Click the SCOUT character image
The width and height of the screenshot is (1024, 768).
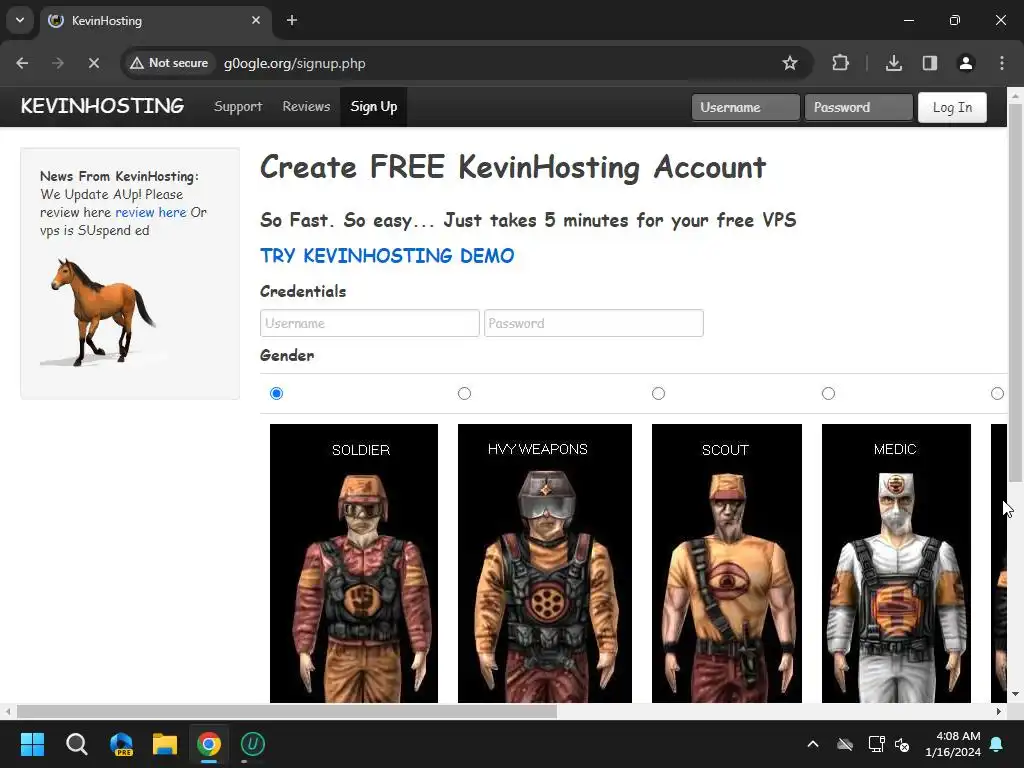(727, 564)
